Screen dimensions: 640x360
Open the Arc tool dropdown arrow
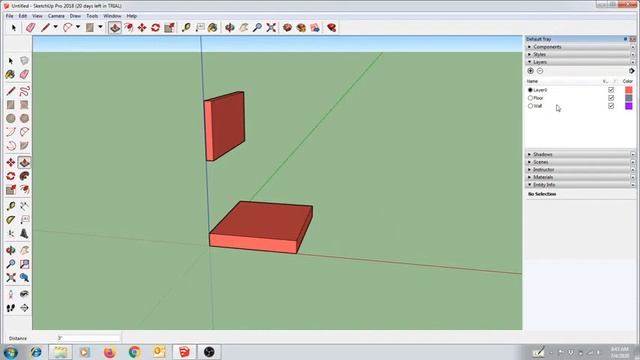point(78,27)
